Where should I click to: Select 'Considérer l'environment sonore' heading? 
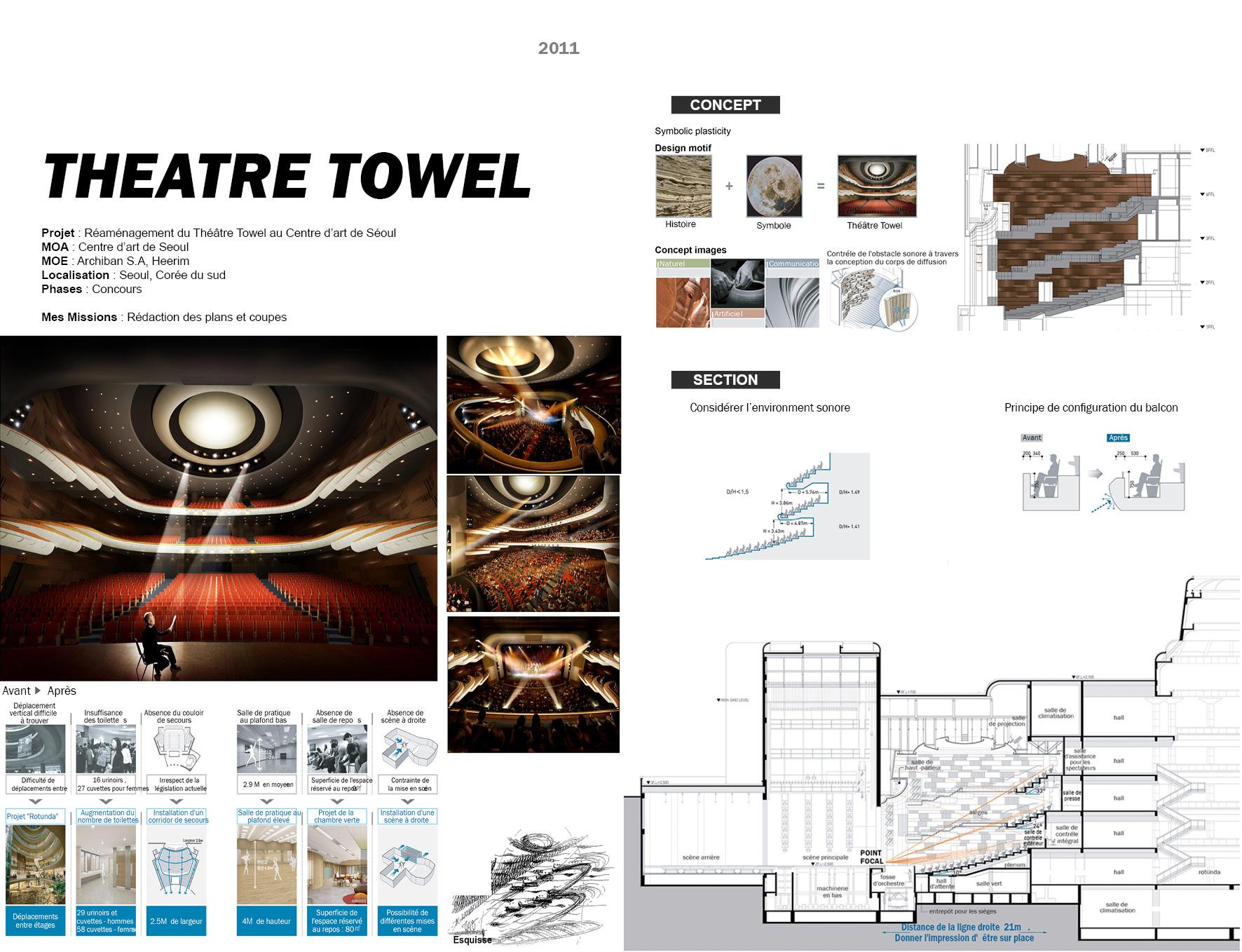[770, 407]
